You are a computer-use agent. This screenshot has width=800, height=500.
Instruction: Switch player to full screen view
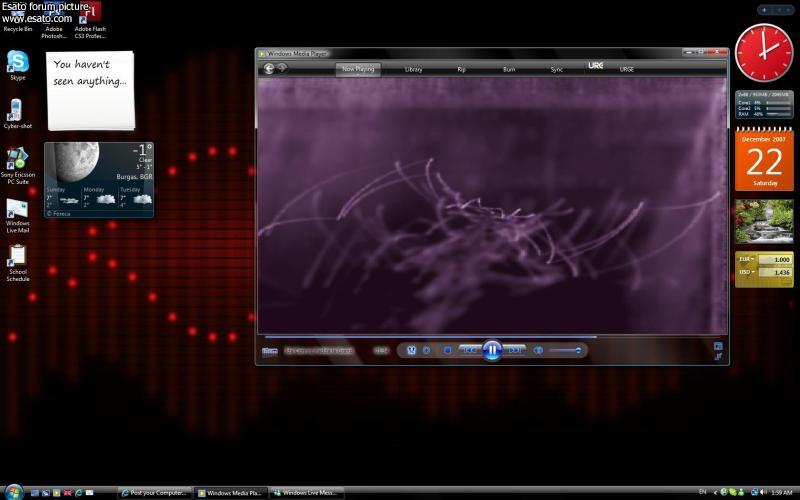pyautogui.click(x=718, y=346)
